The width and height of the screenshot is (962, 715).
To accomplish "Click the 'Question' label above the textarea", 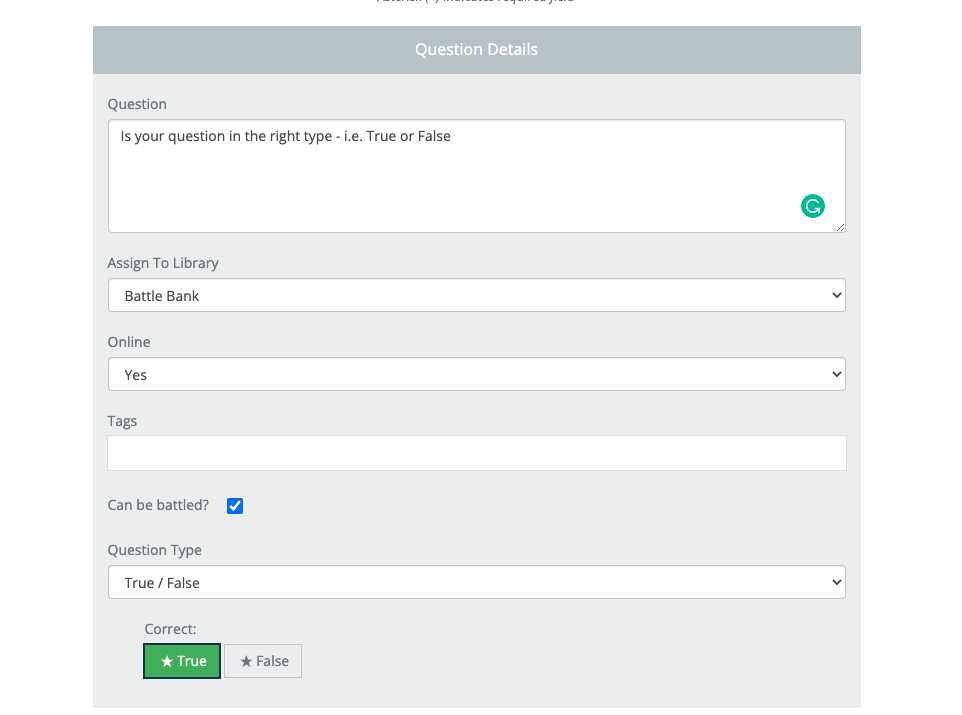I will click(137, 104).
